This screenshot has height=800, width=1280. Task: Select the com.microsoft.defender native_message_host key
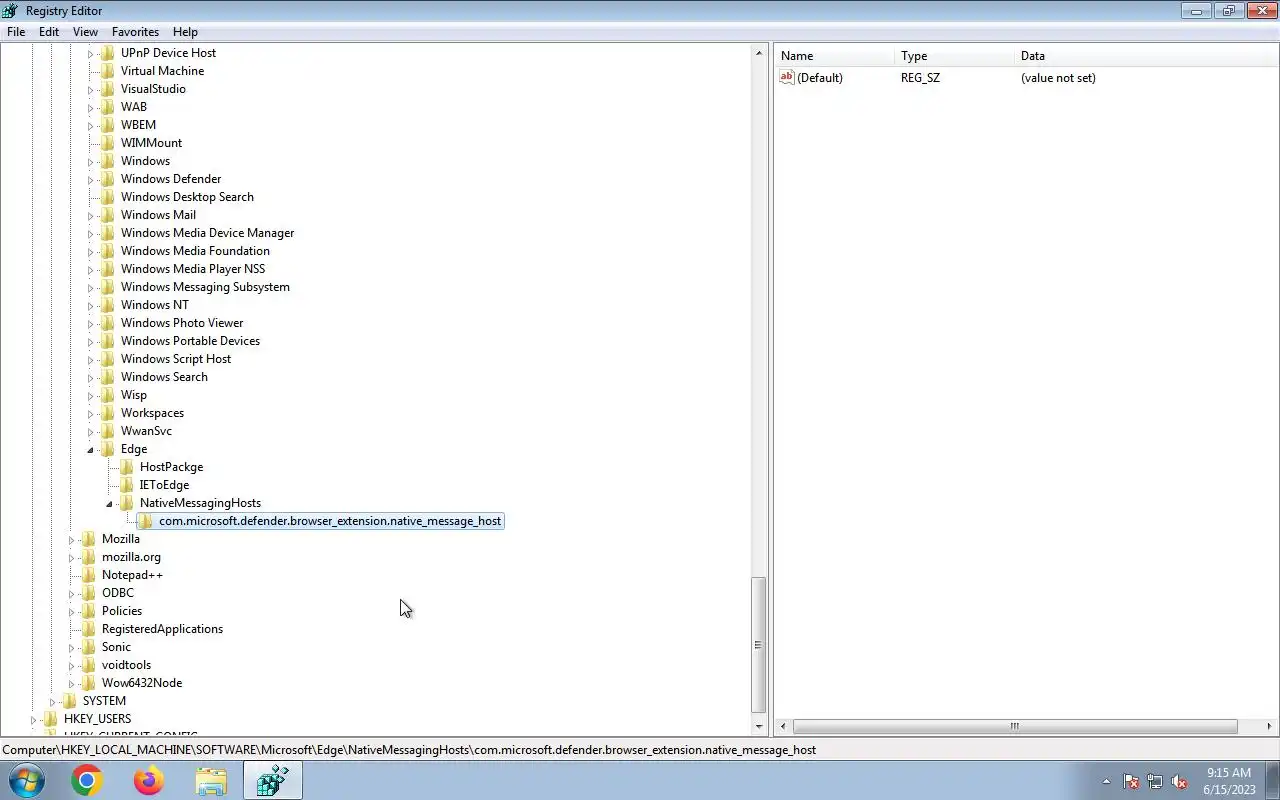pyautogui.click(x=330, y=521)
